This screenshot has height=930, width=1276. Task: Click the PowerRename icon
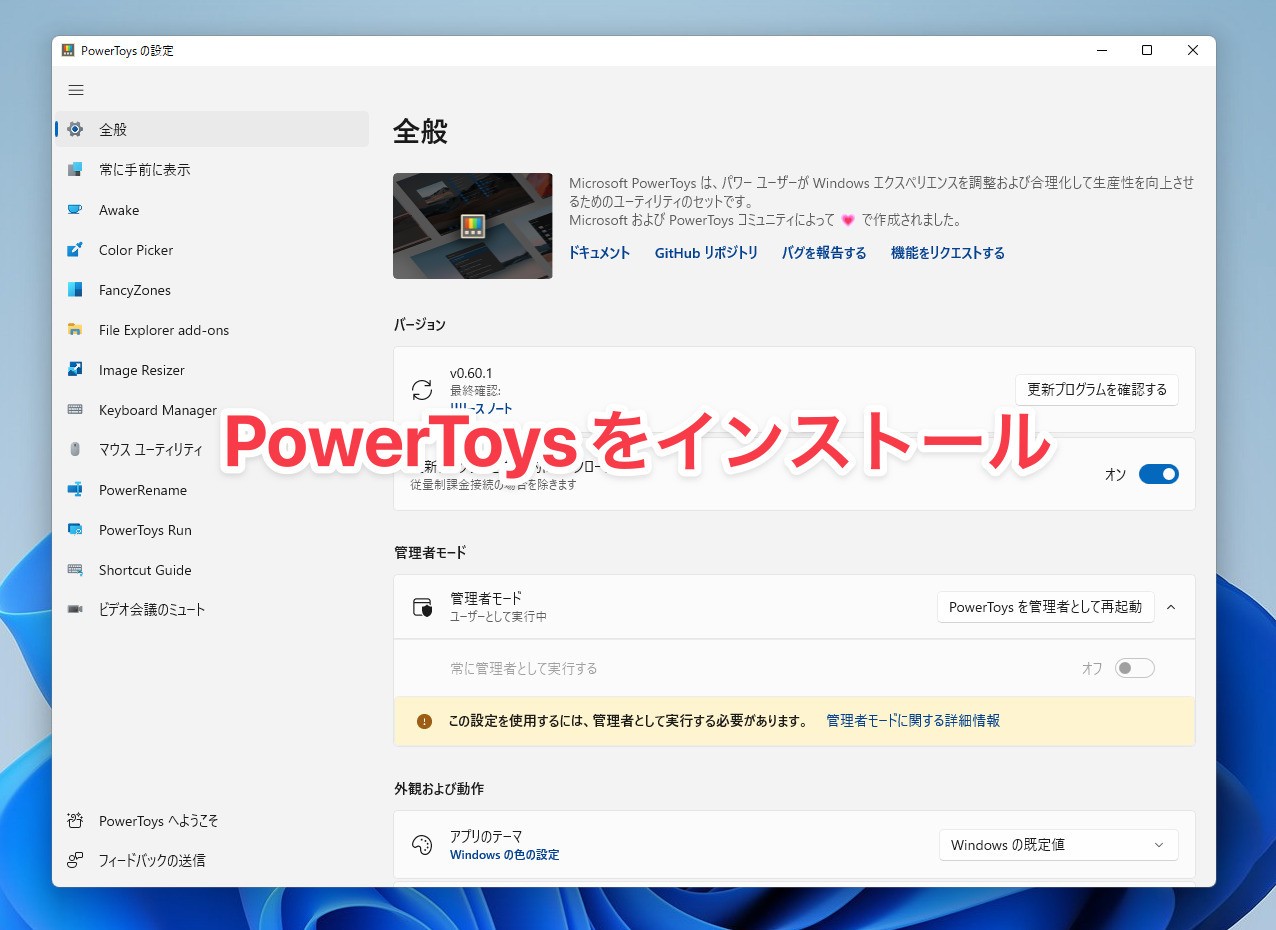[x=75, y=490]
